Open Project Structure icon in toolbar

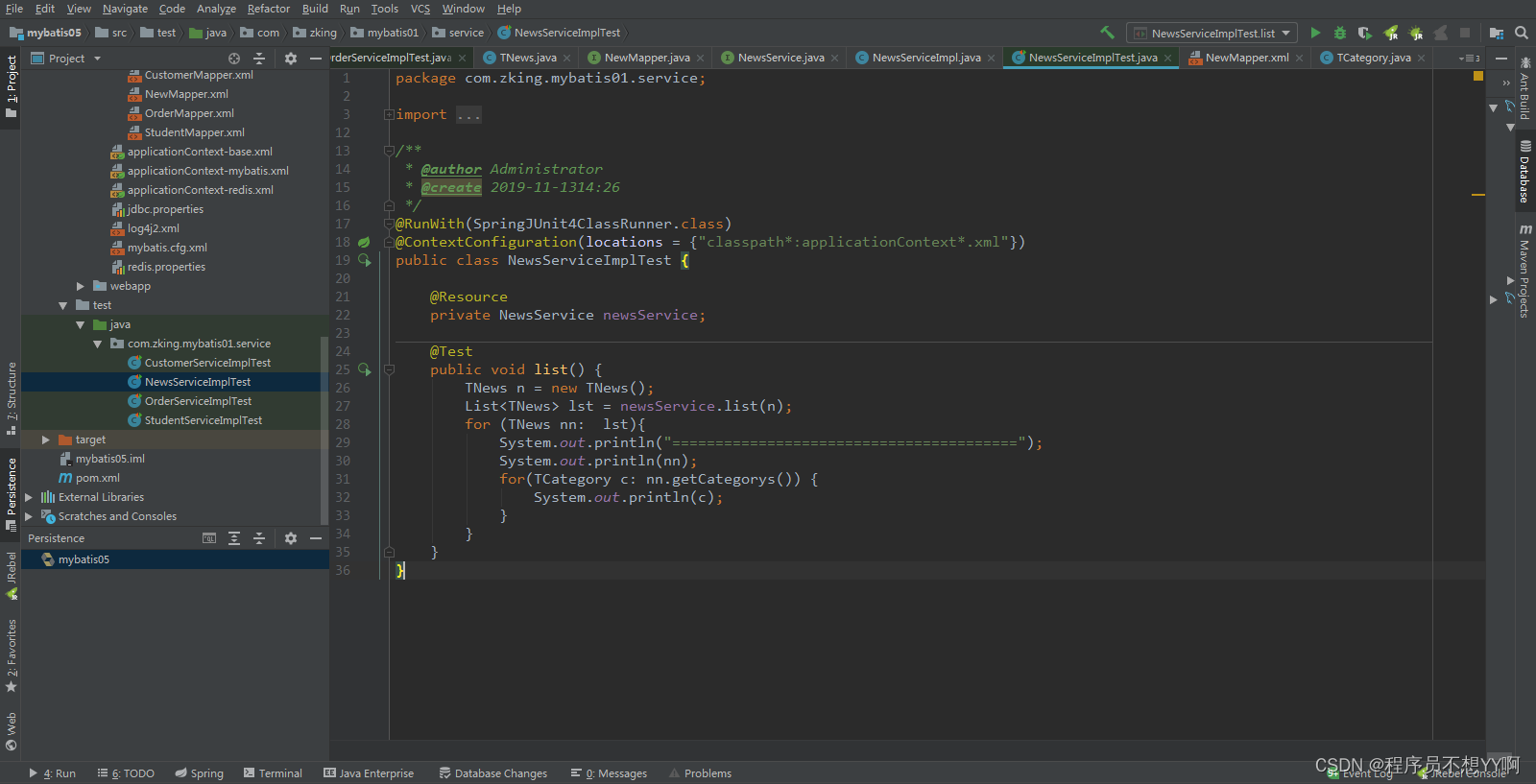(1496, 33)
